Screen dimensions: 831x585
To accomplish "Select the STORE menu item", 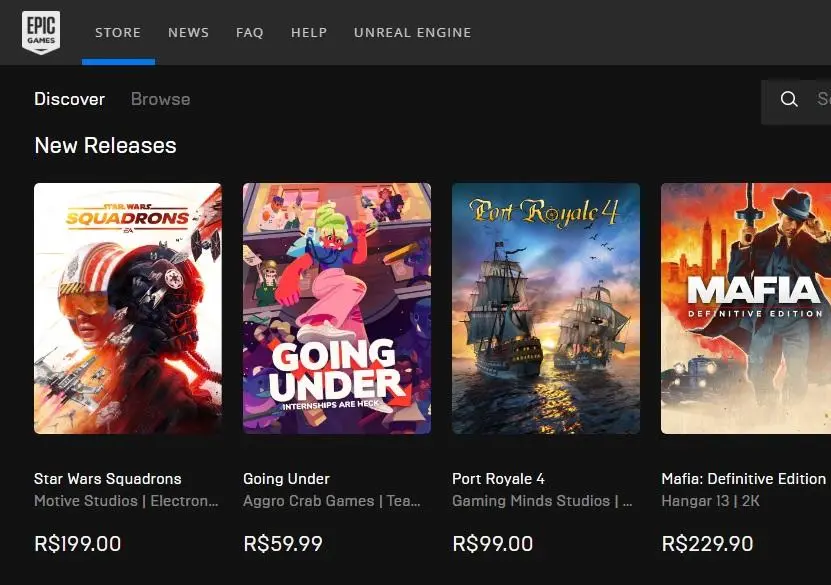I will pos(118,32).
